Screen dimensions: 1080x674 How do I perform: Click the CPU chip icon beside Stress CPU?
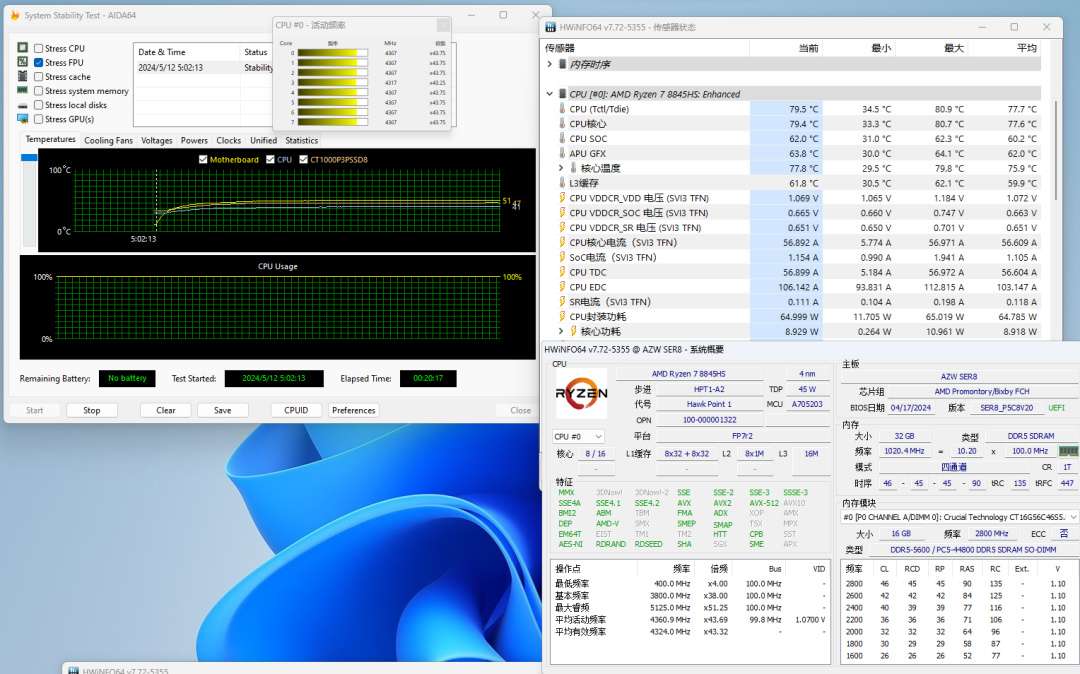[23, 48]
